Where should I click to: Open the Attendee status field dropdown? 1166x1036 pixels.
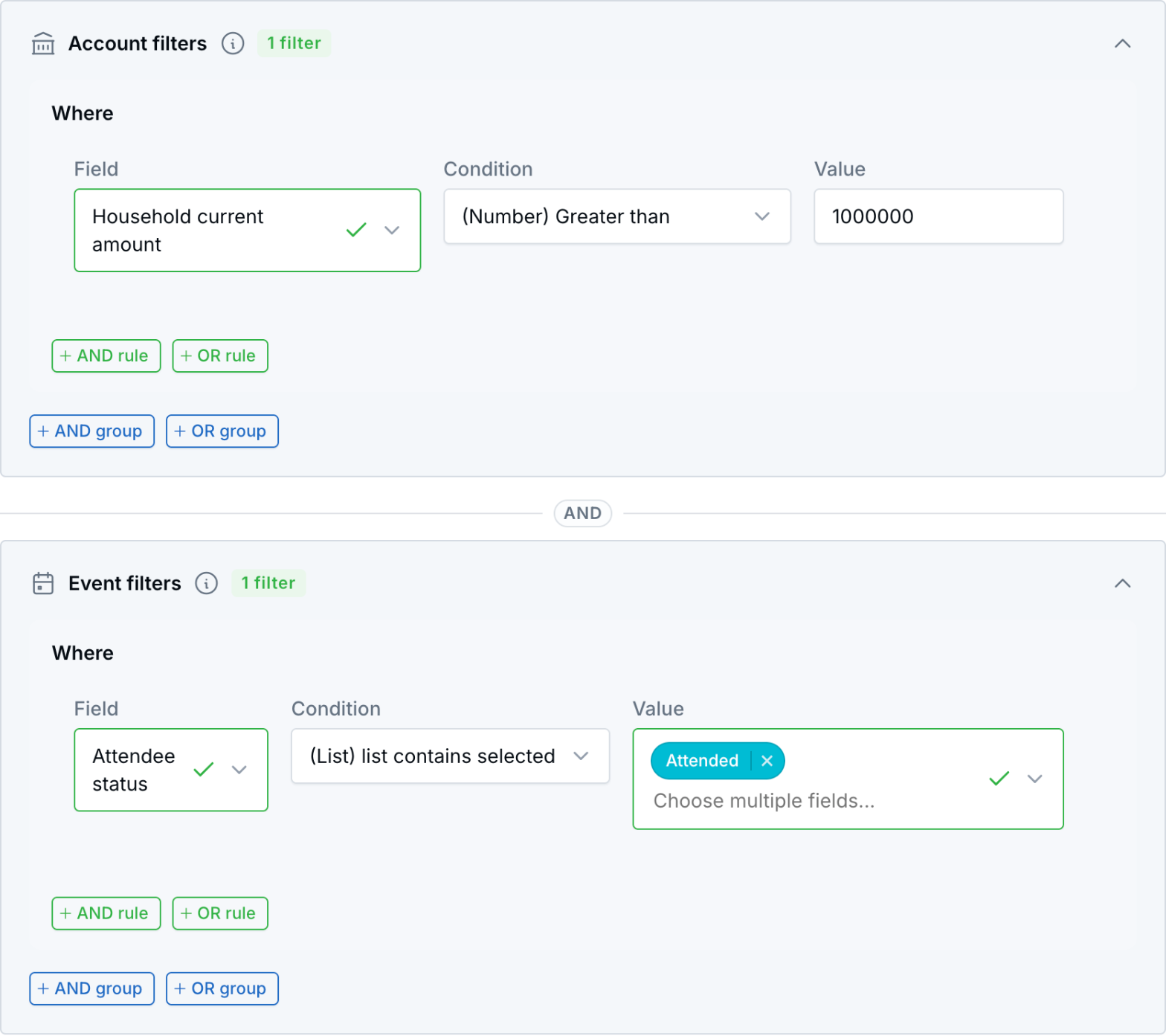coord(171,770)
